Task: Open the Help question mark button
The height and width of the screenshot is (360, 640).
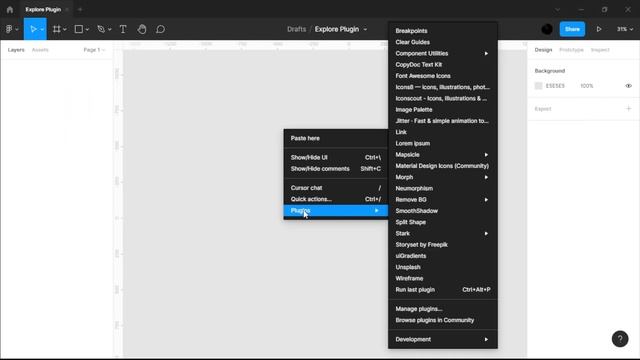Action: pos(620,339)
